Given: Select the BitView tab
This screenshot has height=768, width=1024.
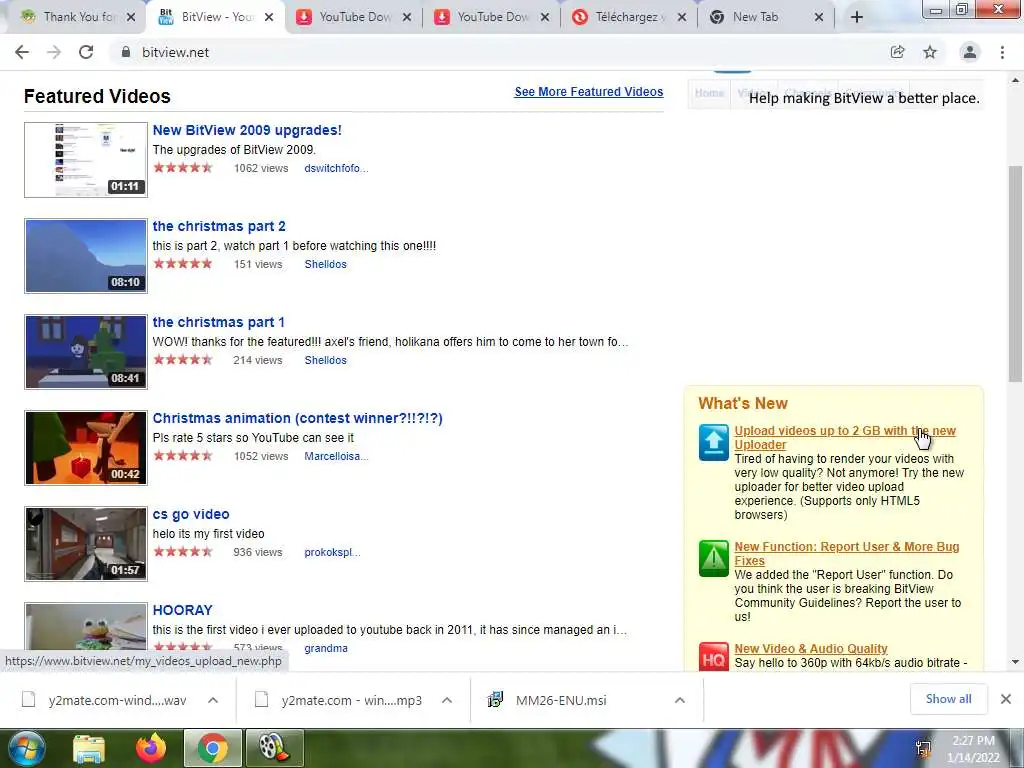Looking at the screenshot, I should pyautogui.click(x=216, y=17).
